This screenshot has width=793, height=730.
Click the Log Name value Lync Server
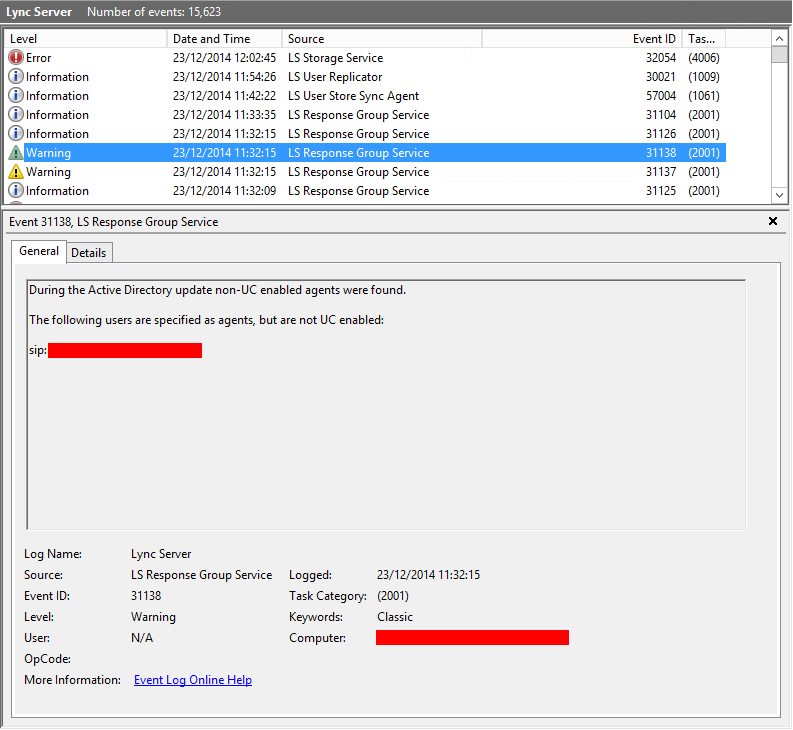pyautogui.click(x=161, y=554)
